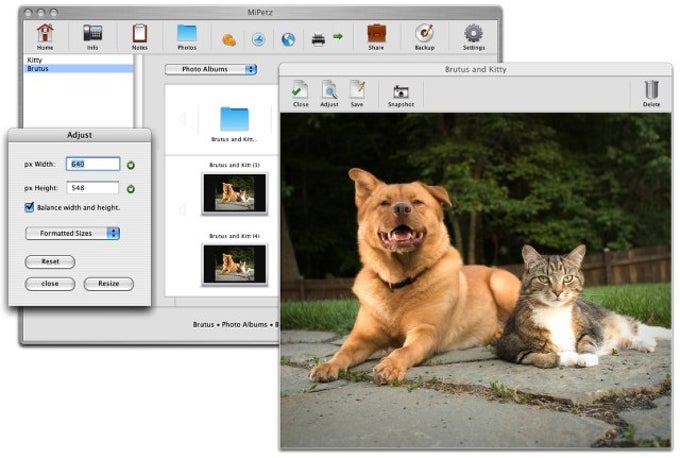Take a Snapshot with camera icon
The height and width of the screenshot is (458, 680).
pyautogui.click(x=401, y=96)
